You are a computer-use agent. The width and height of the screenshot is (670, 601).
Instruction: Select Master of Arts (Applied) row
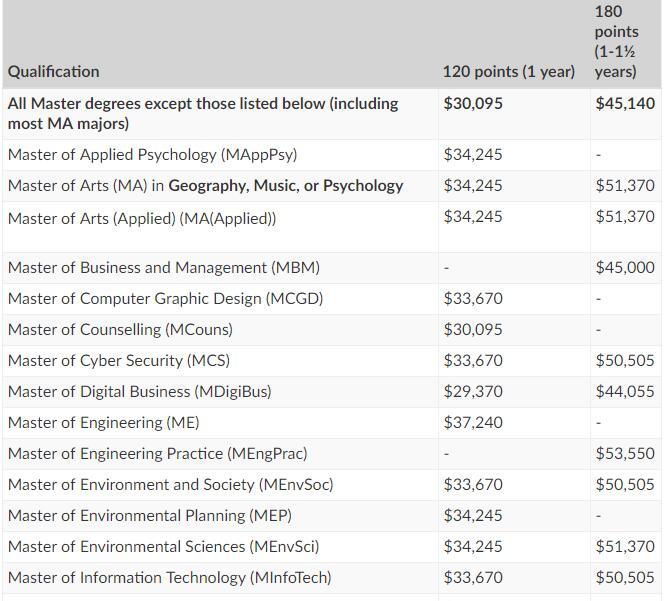(332, 226)
